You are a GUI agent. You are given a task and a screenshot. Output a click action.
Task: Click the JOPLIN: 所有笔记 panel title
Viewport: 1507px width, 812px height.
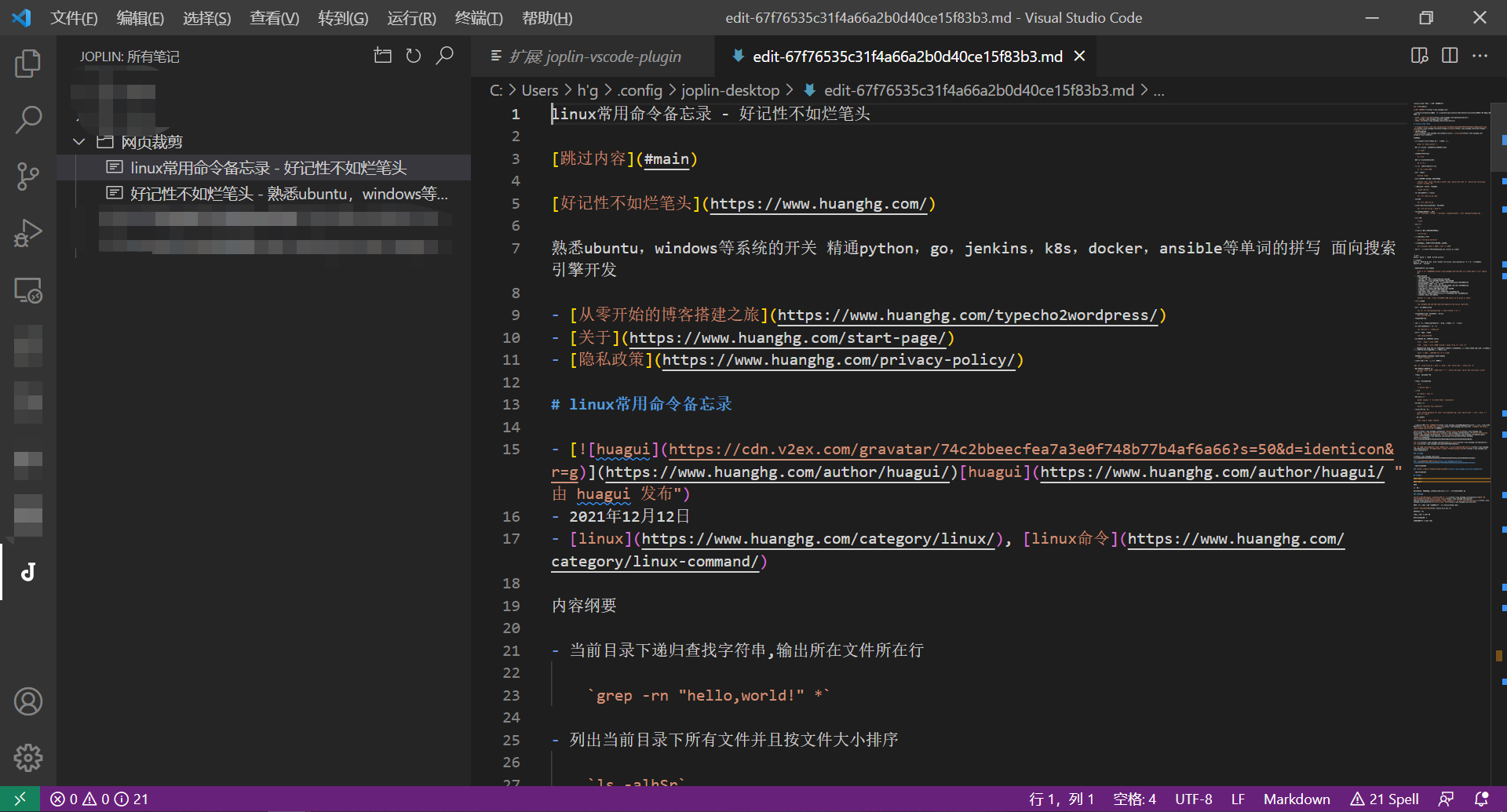(130, 56)
